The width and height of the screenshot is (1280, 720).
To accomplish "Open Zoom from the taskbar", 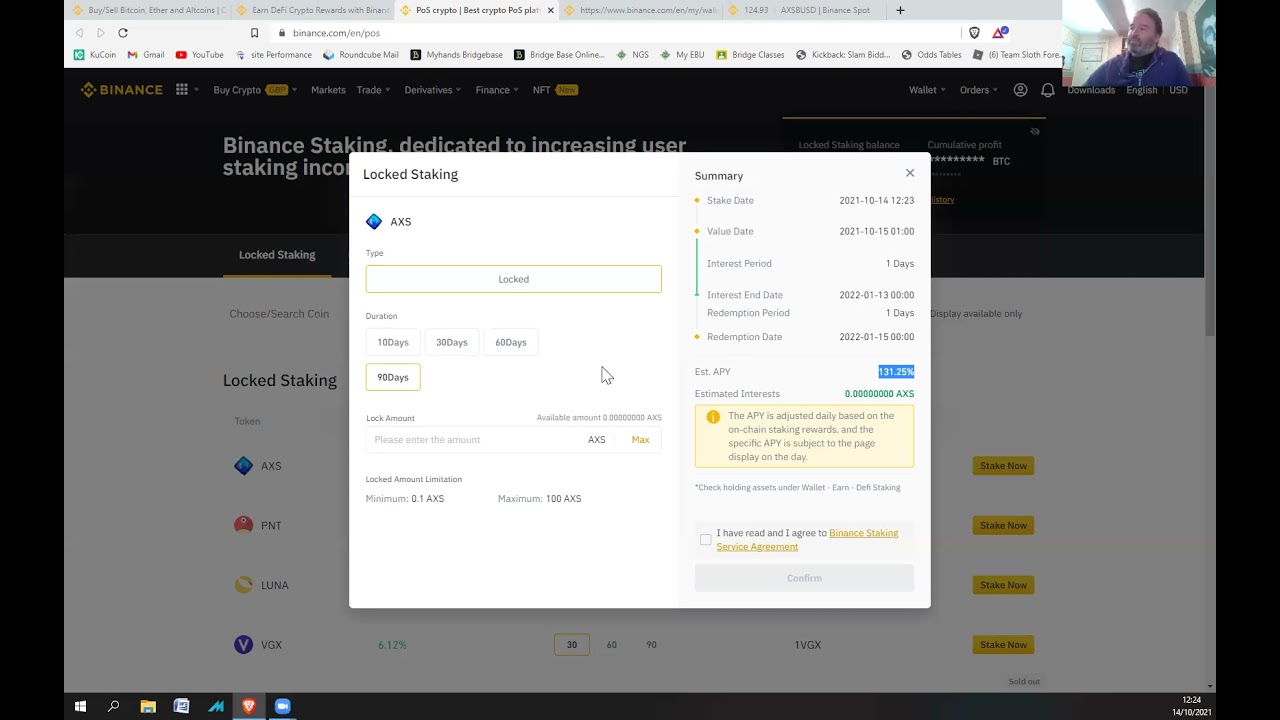I will [x=282, y=706].
